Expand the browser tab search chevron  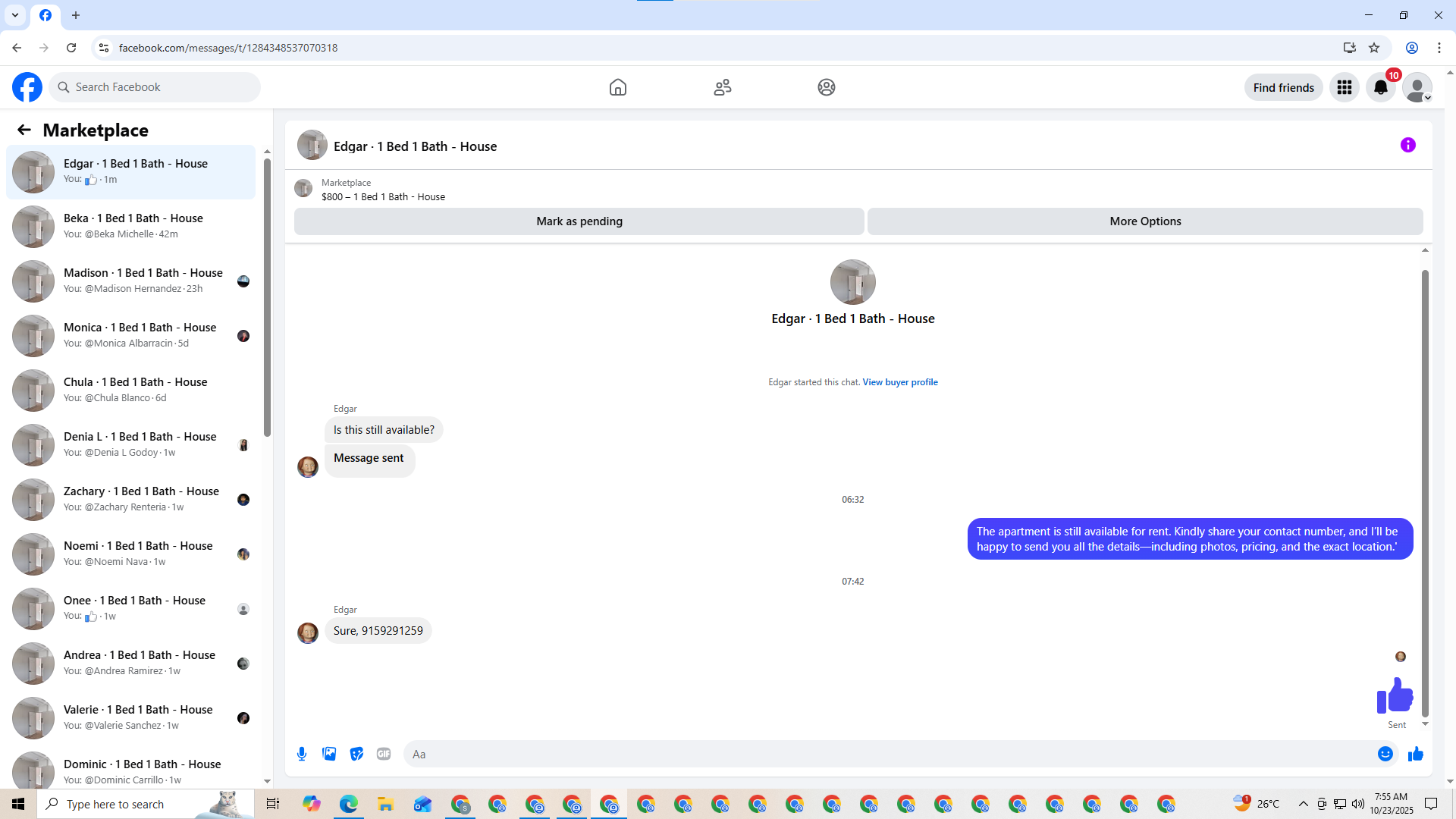click(x=15, y=15)
